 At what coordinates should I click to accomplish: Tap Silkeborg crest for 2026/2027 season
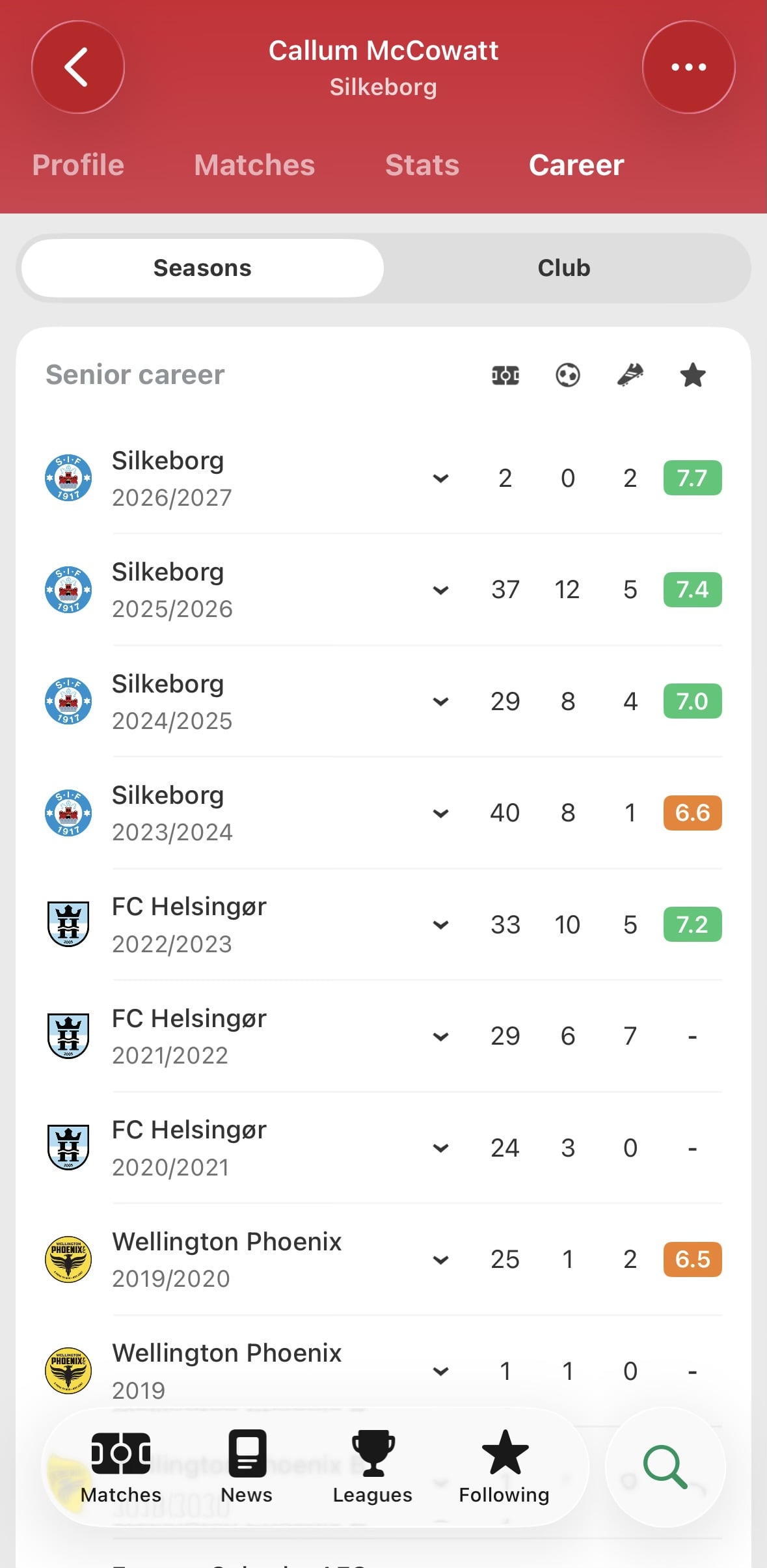[68, 478]
